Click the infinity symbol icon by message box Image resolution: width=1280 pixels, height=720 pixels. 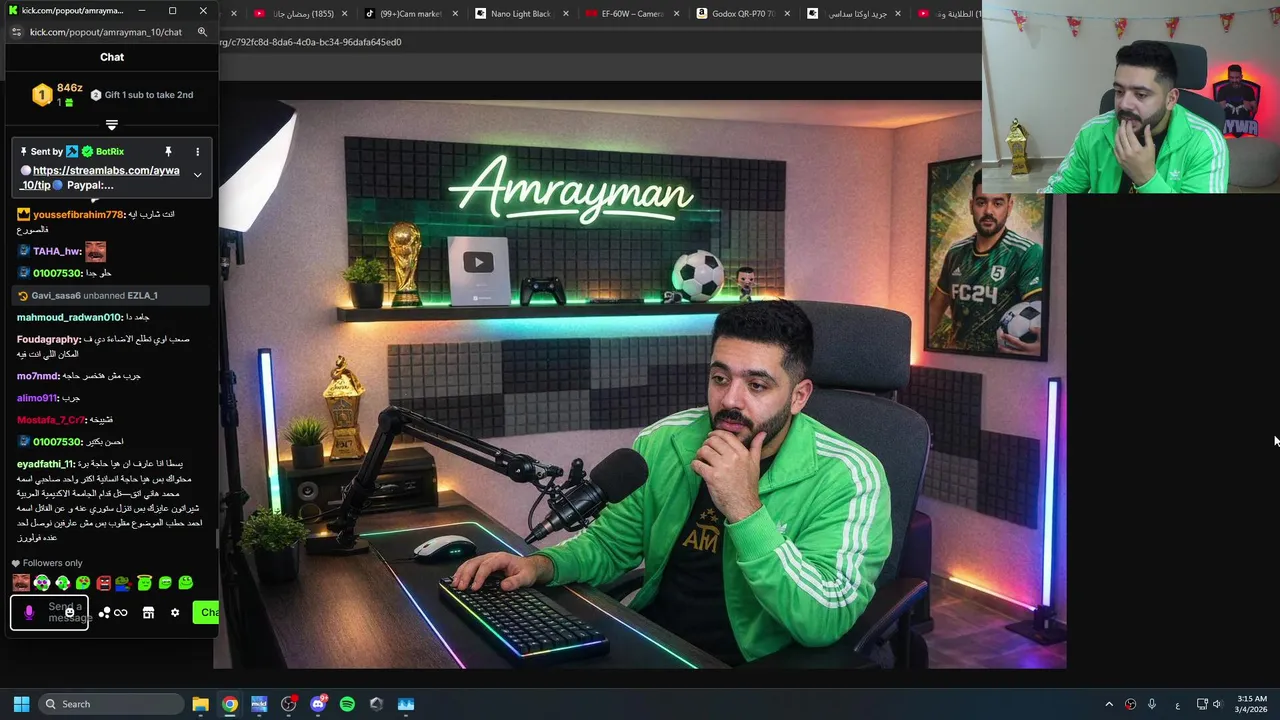[x=121, y=613]
